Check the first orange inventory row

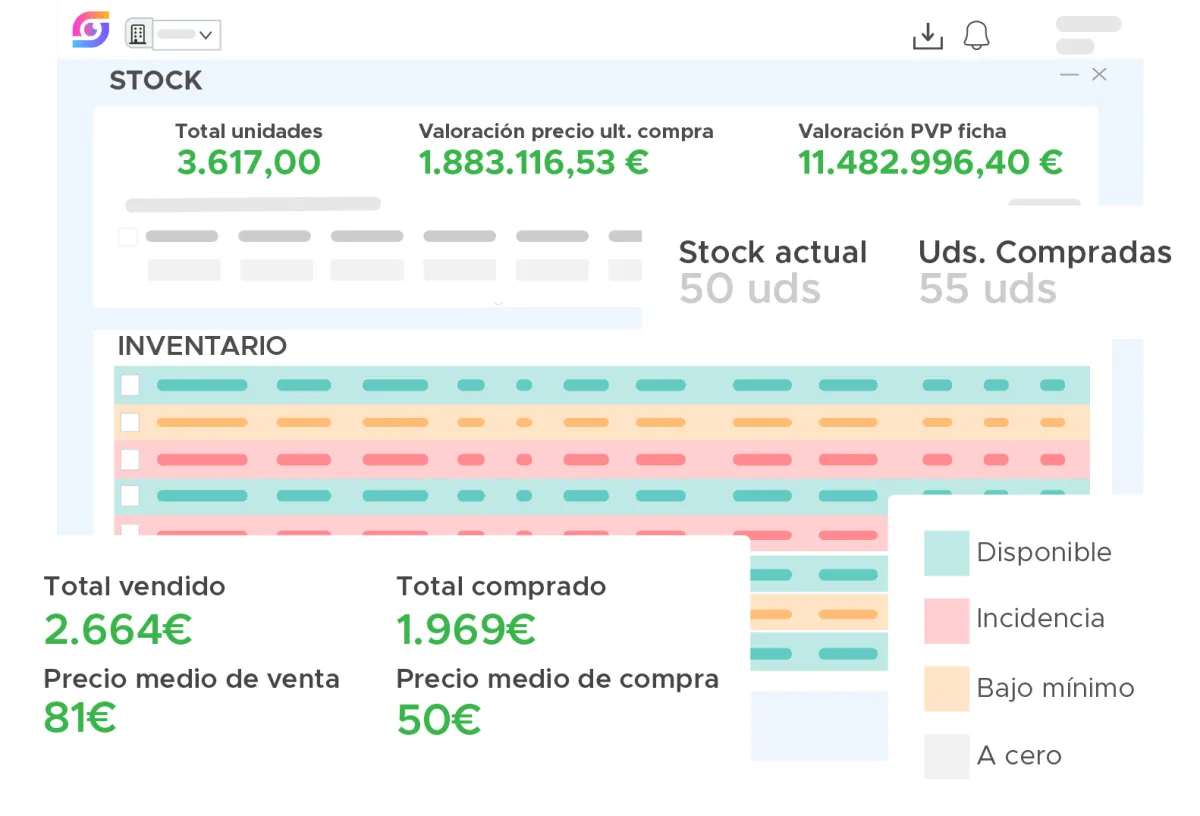pos(130,422)
